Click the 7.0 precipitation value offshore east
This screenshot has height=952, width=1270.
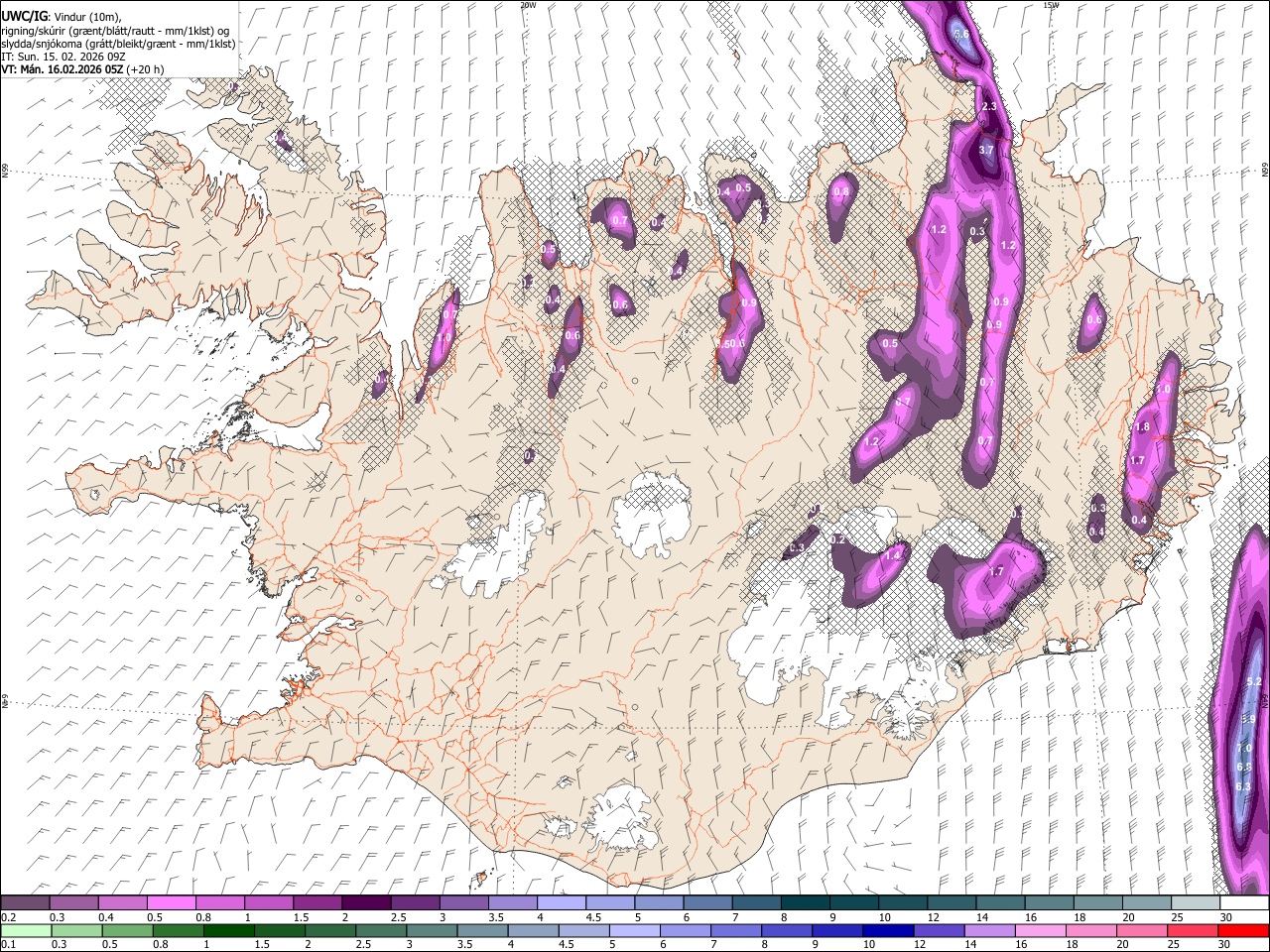point(1244,748)
